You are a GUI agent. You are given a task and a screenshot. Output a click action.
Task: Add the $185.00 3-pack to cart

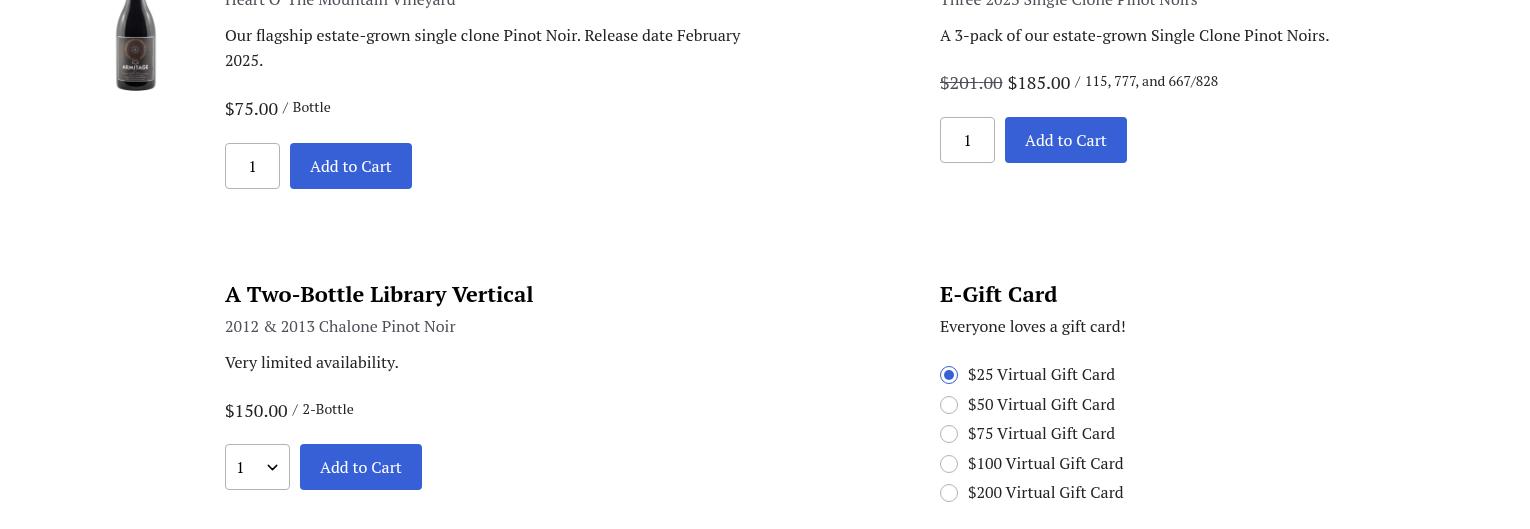click(1065, 140)
